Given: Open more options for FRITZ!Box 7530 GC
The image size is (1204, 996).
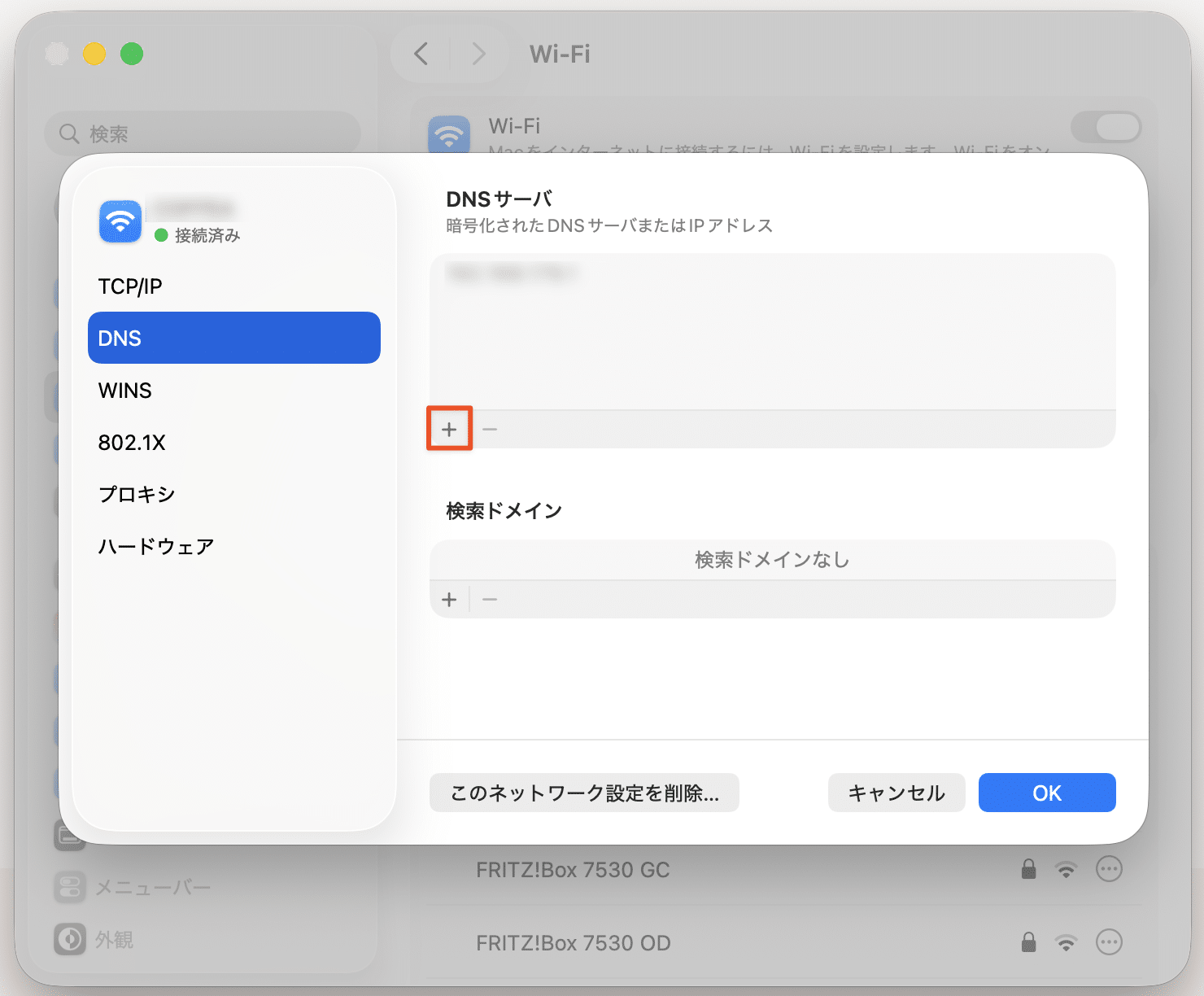Looking at the screenshot, I should (x=1109, y=869).
